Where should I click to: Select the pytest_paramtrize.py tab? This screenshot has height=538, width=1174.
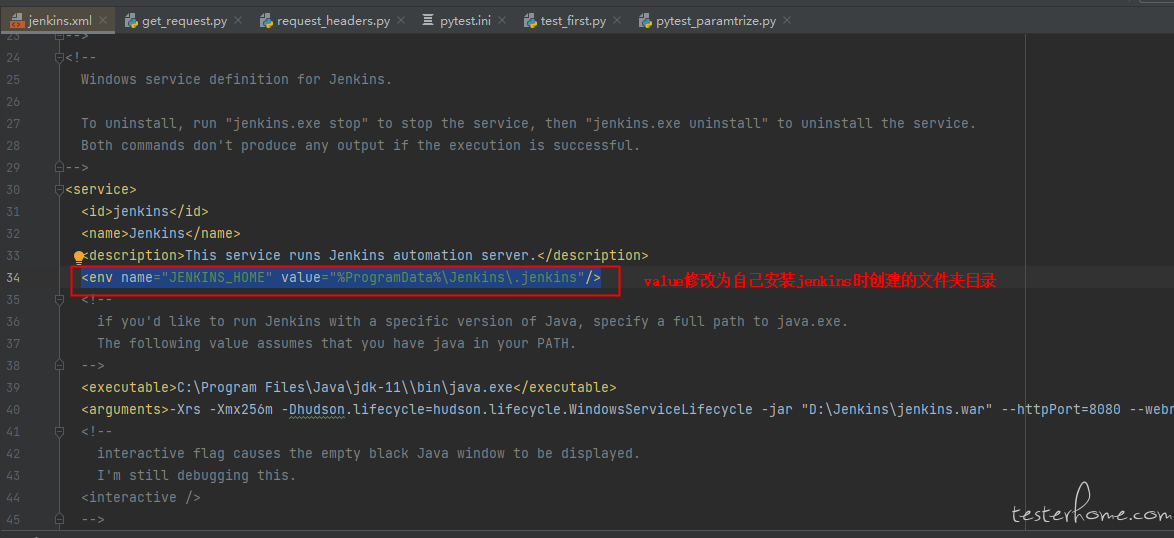click(x=716, y=21)
